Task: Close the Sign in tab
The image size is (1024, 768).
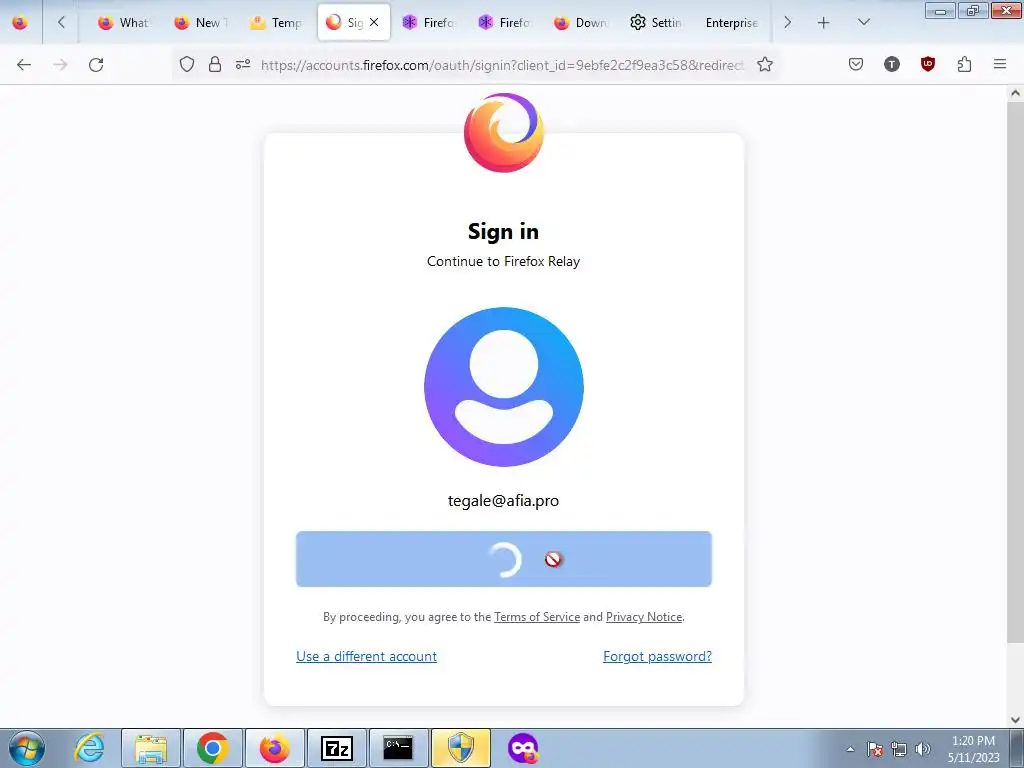Action: coord(374,22)
